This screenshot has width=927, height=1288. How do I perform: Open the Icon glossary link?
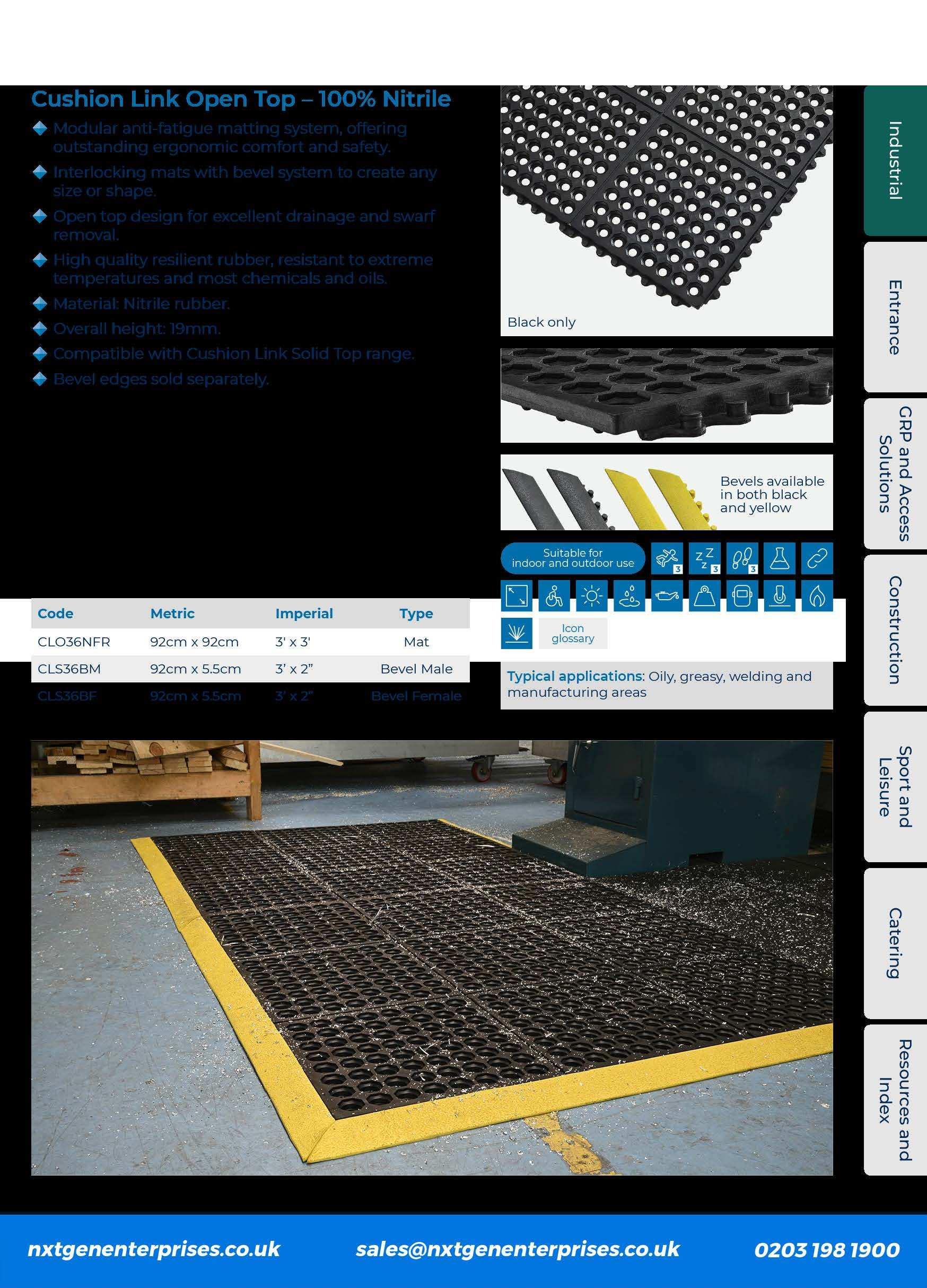coord(573,633)
